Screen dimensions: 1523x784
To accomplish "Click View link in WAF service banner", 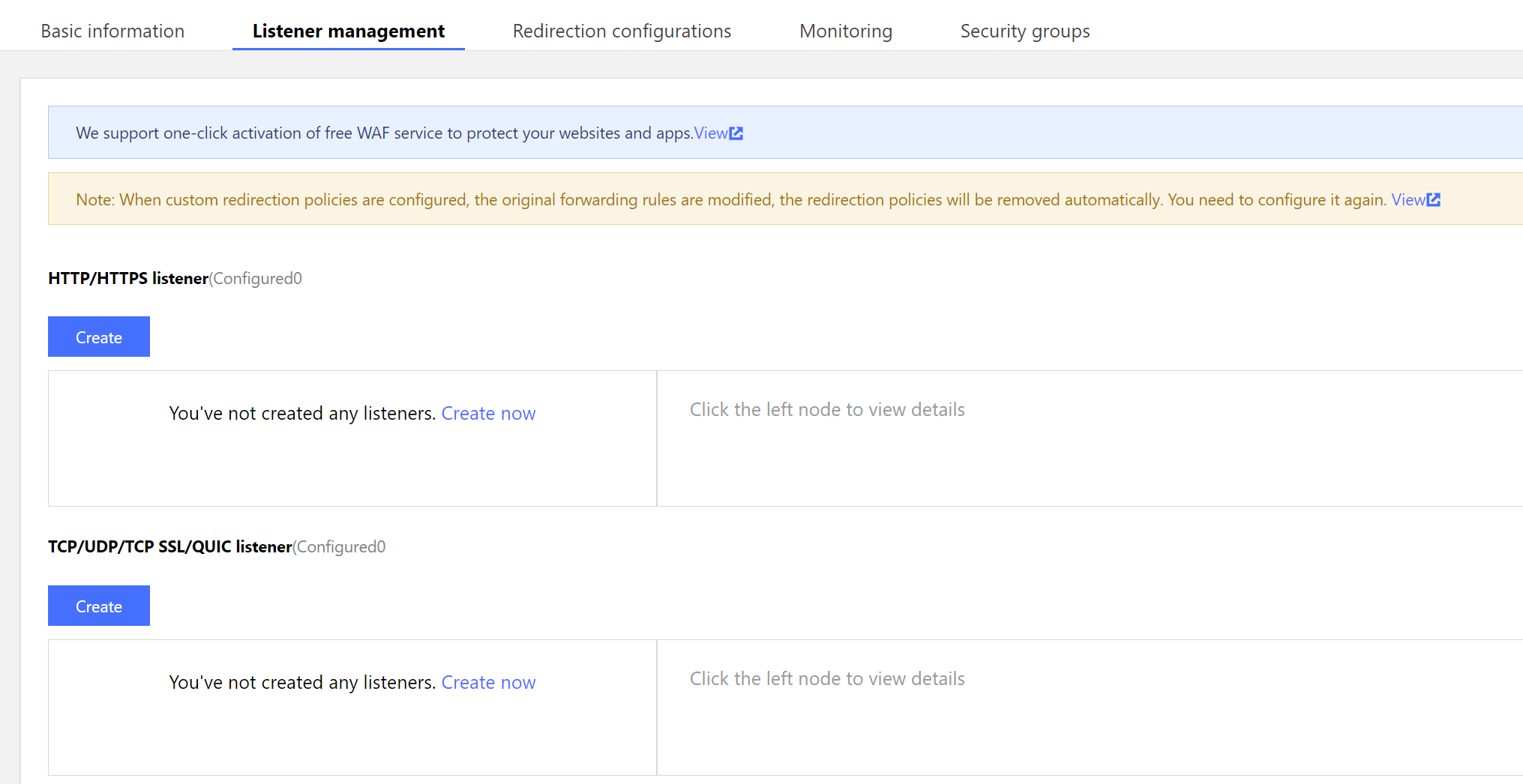I will pos(710,133).
